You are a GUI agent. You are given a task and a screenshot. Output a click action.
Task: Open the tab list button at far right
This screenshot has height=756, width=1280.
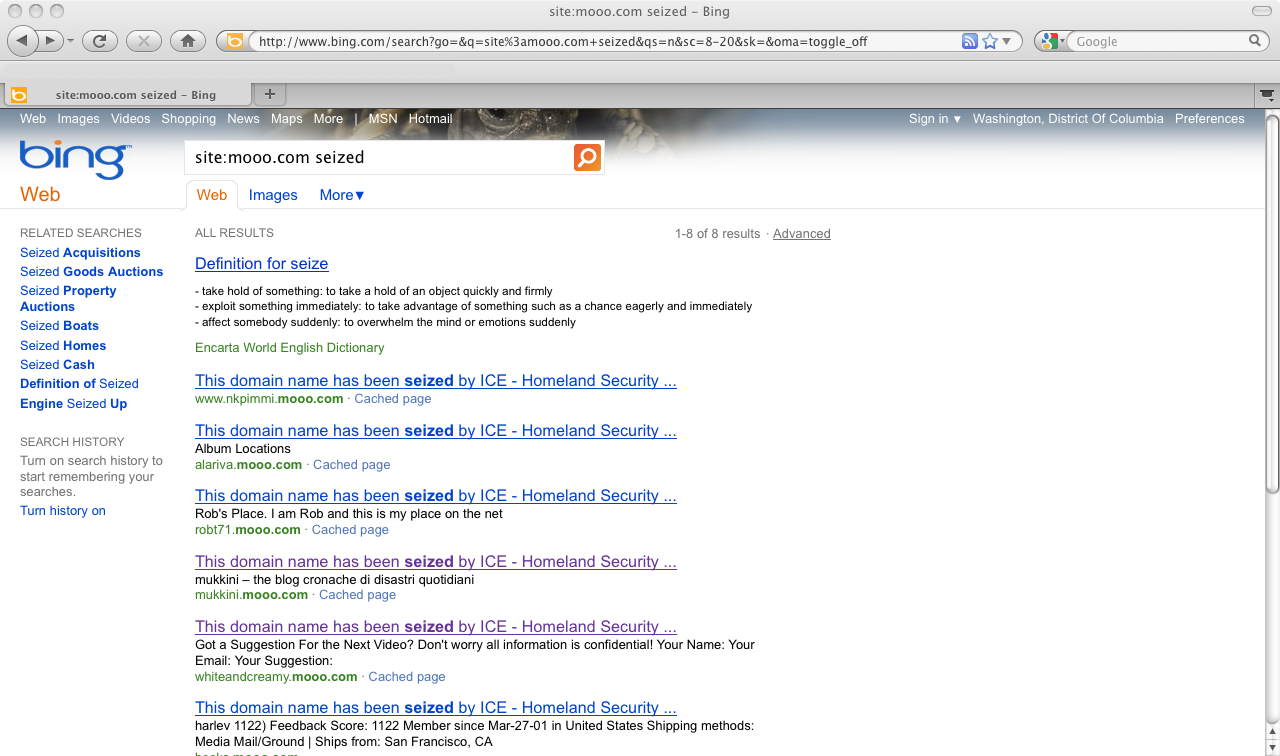tap(1267, 95)
